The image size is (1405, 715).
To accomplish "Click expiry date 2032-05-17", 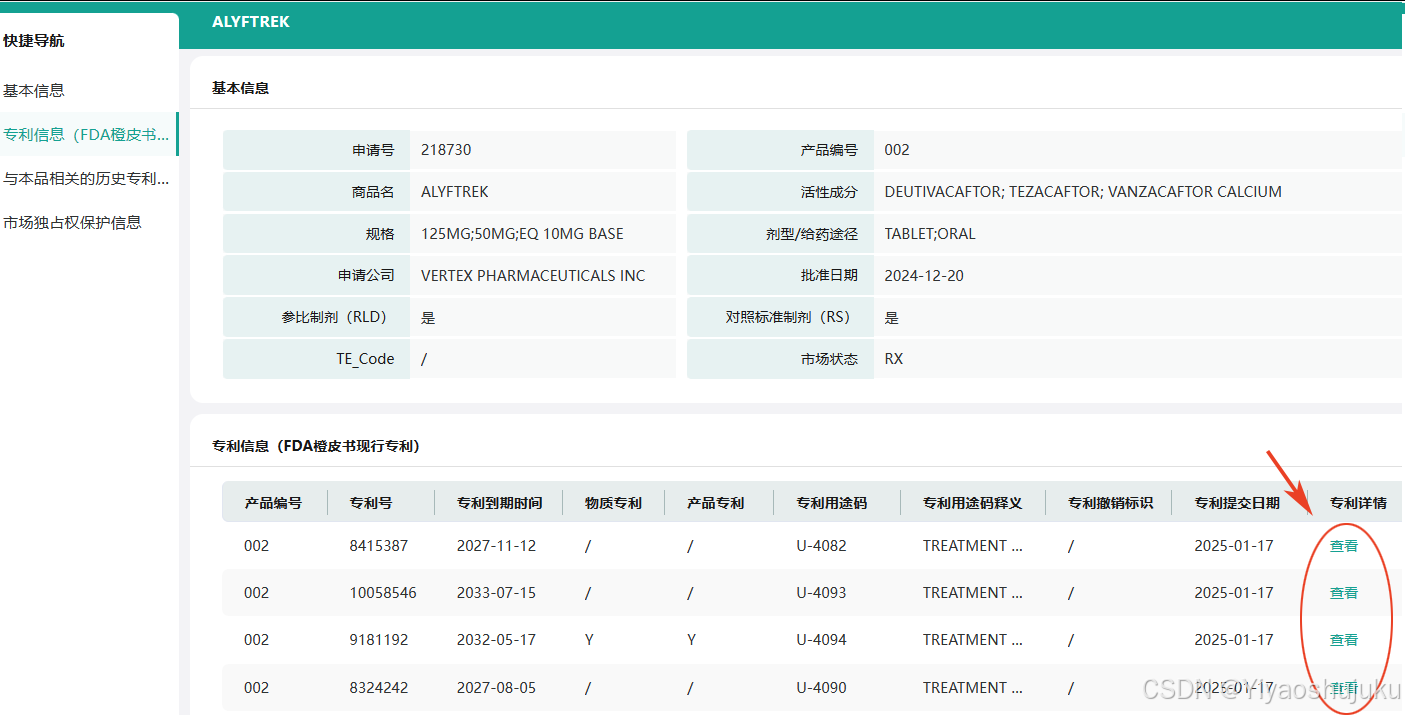I will pyautogui.click(x=496, y=640).
